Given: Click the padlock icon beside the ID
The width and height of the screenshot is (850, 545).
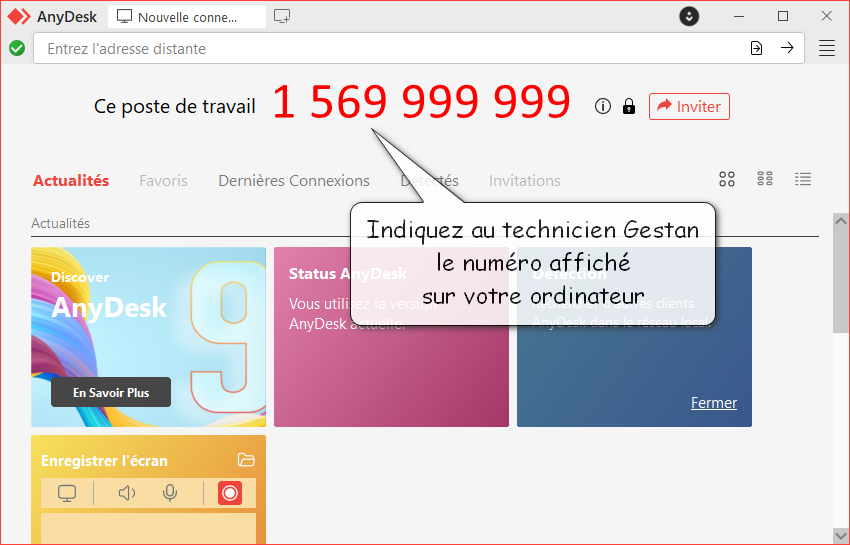Looking at the screenshot, I should coord(629,106).
